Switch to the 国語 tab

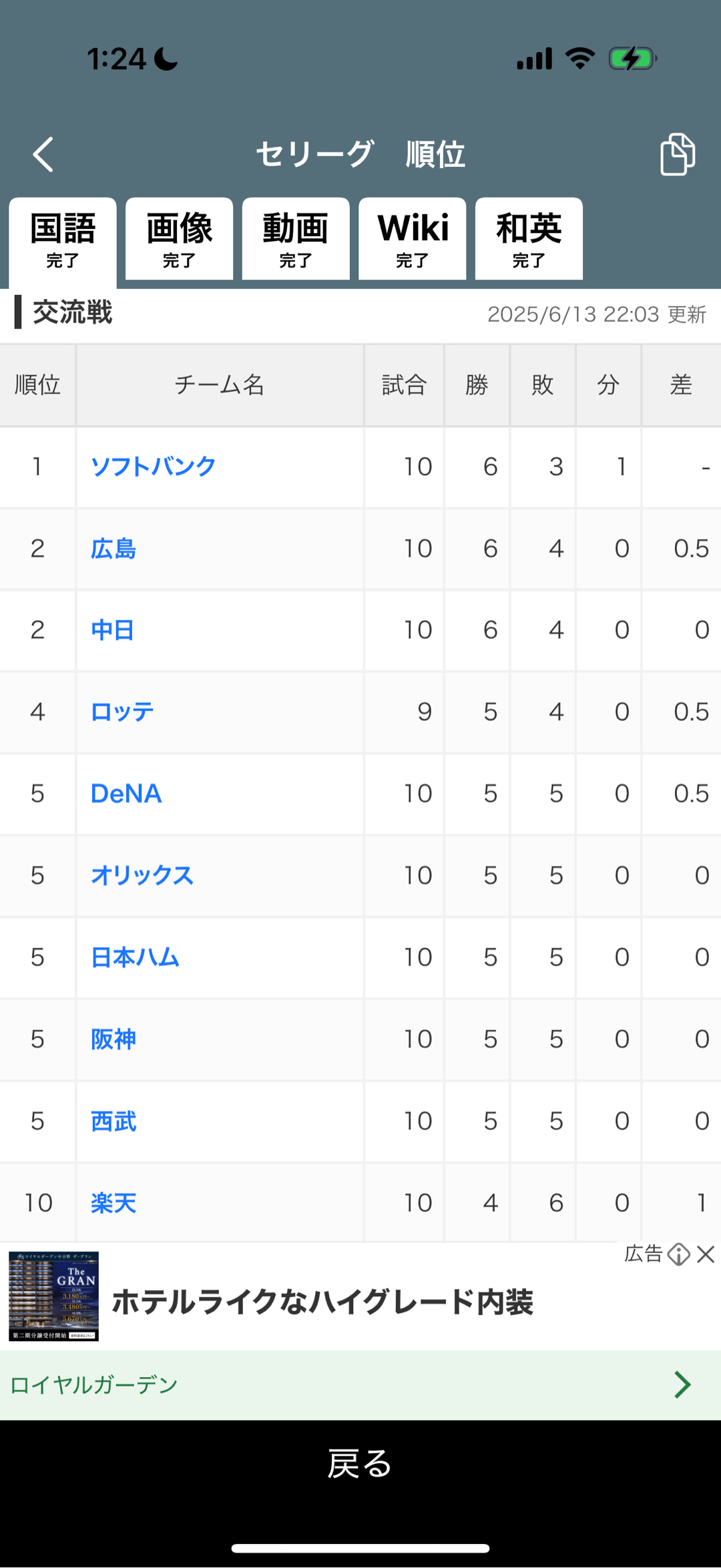coord(63,239)
